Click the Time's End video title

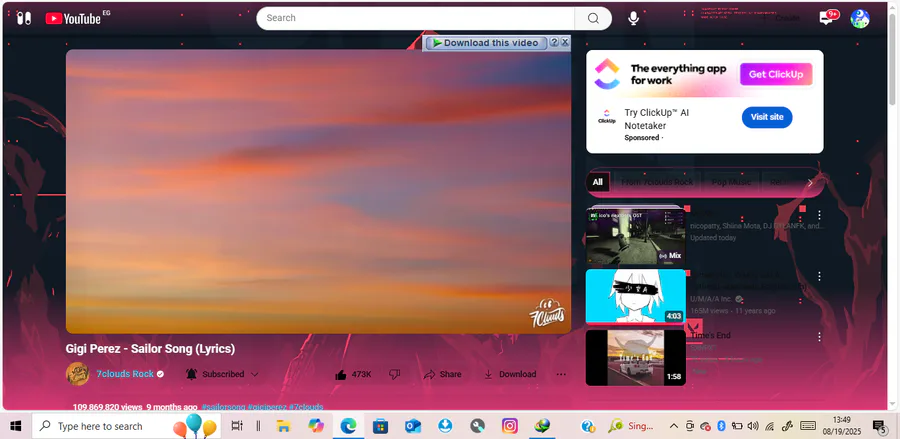coord(710,335)
